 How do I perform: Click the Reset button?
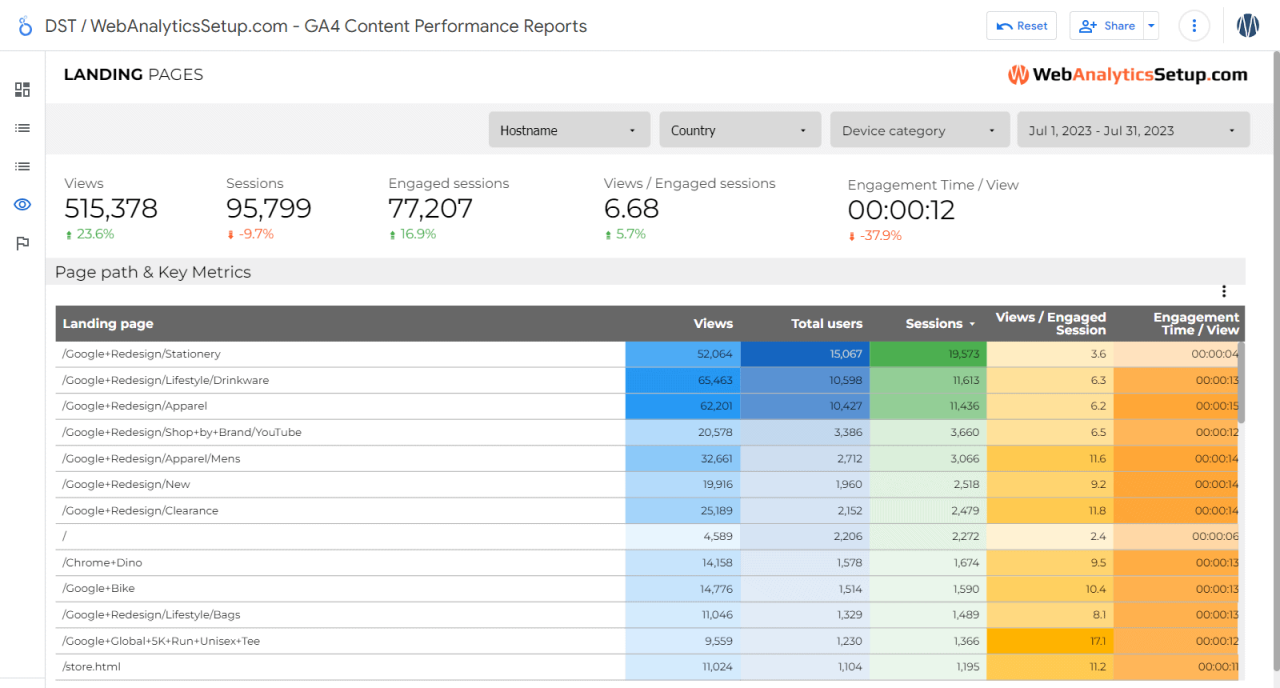click(x=1021, y=25)
